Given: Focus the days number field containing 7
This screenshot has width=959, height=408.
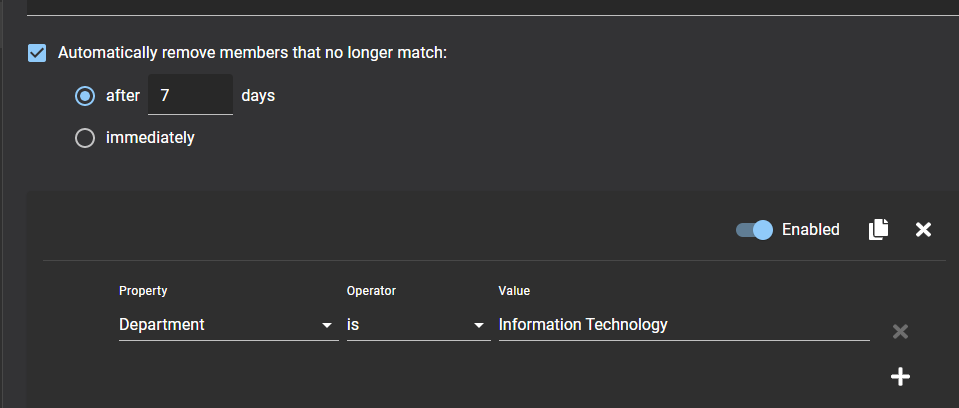Looking at the screenshot, I should tap(190, 96).
